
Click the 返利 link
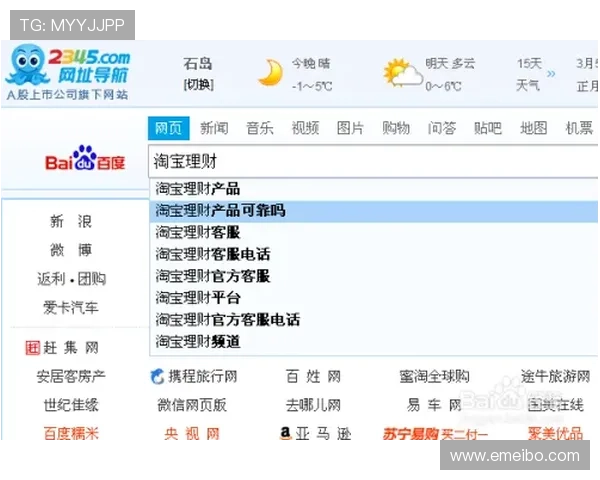pos(51,279)
